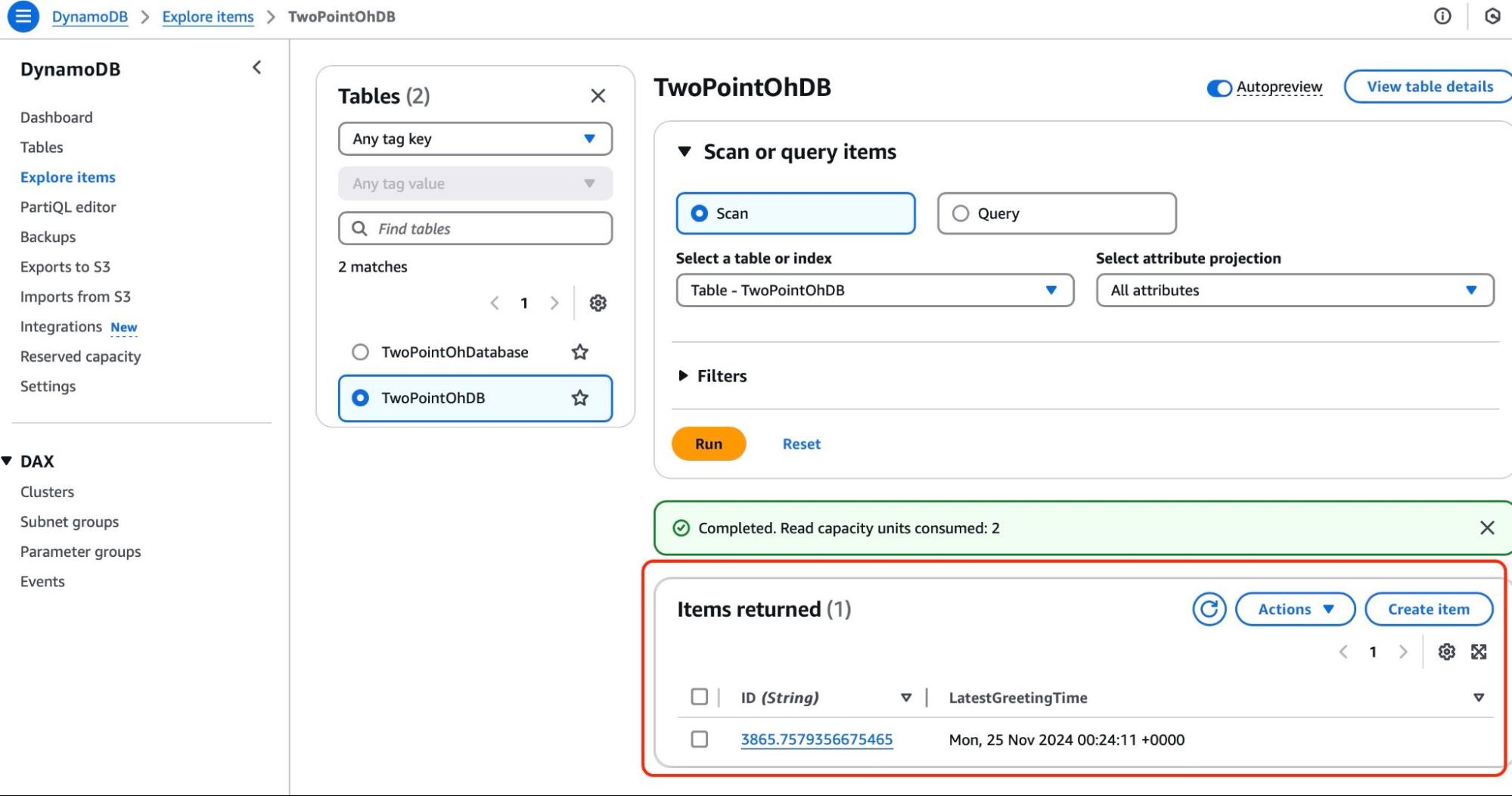The image size is (1512, 796).
Task: Collapse the Scan or query items section
Action: (x=685, y=152)
